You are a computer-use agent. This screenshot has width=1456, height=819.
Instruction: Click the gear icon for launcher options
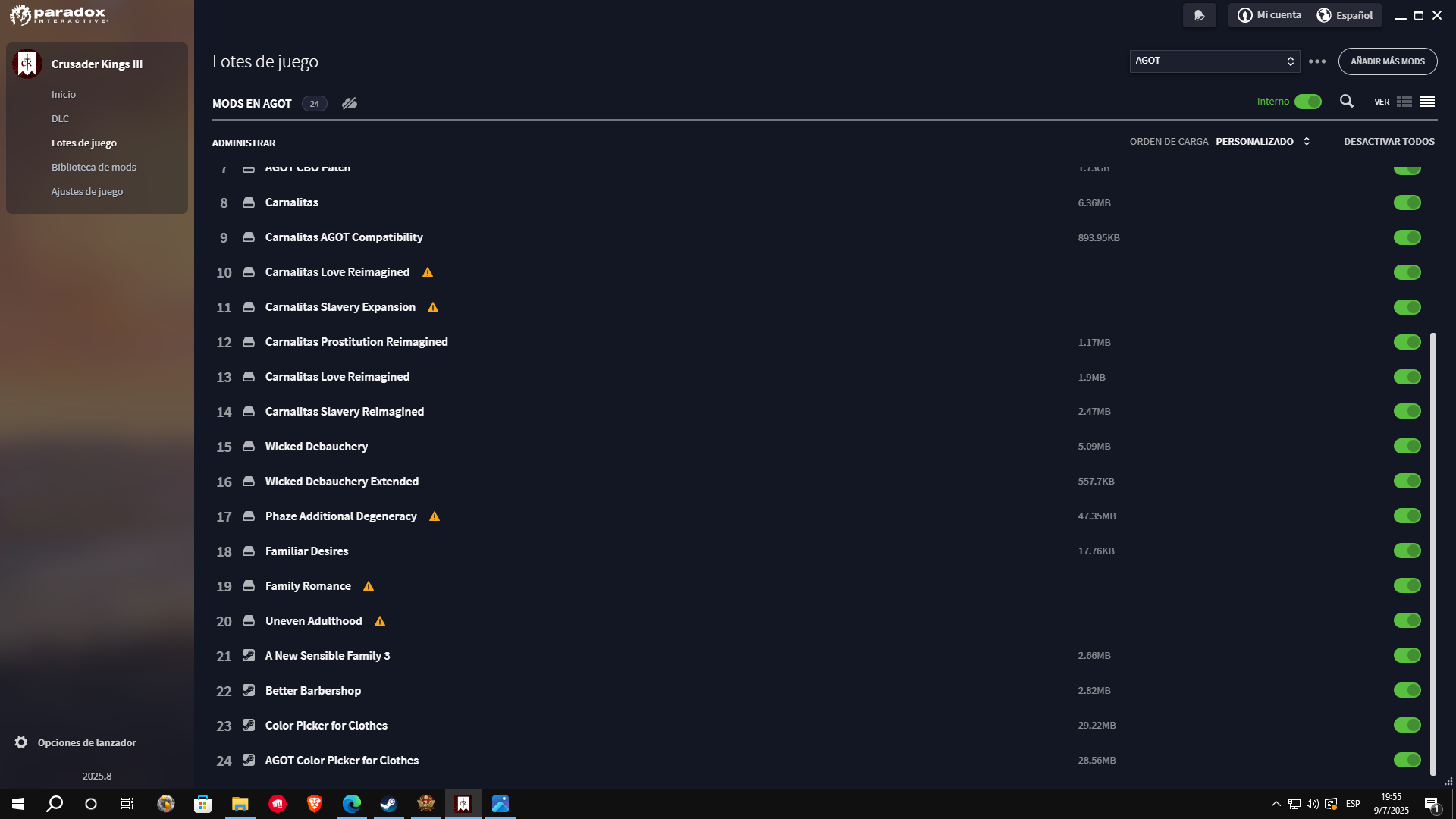tap(21, 742)
